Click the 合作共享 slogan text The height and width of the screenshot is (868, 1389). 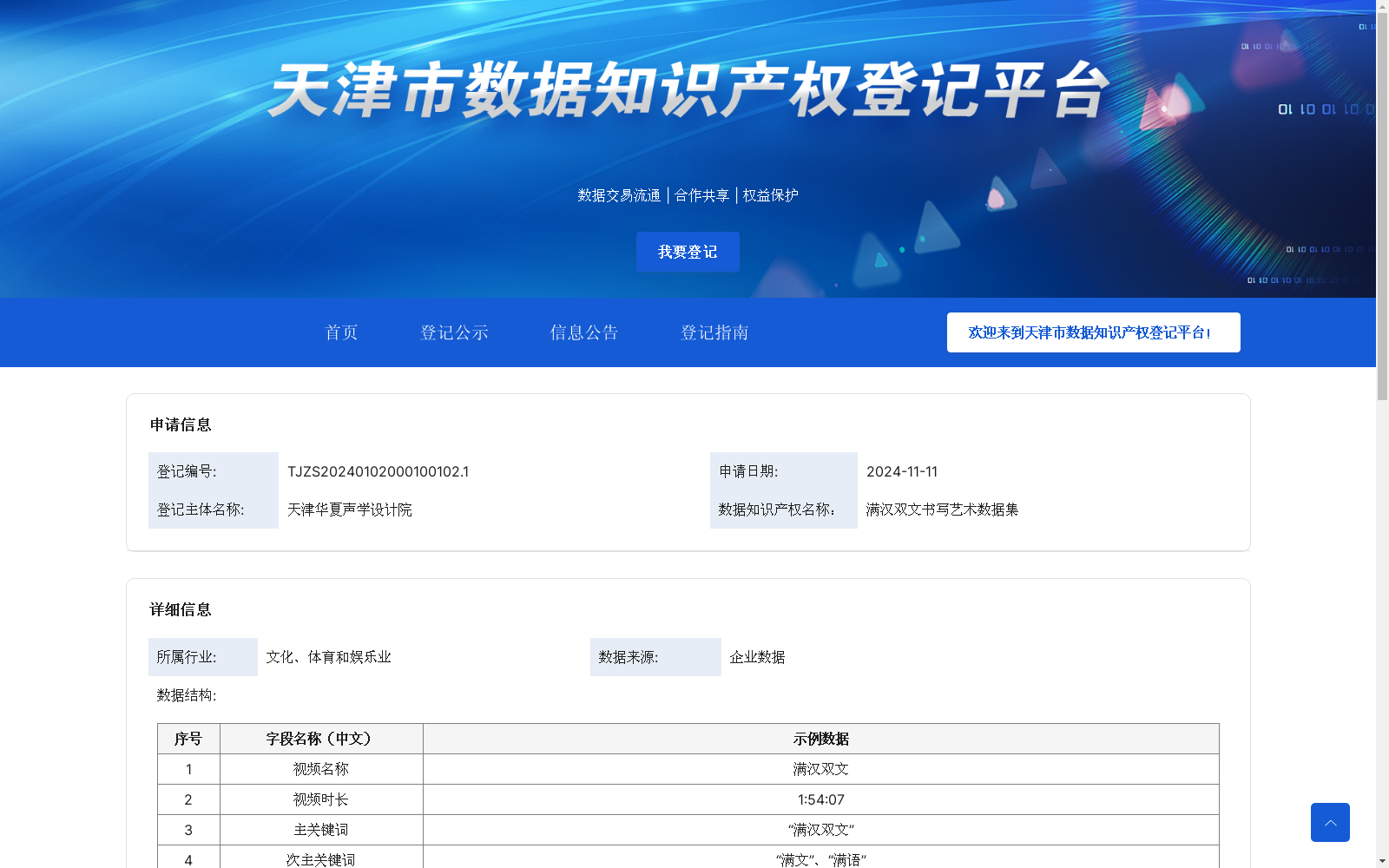tap(702, 195)
